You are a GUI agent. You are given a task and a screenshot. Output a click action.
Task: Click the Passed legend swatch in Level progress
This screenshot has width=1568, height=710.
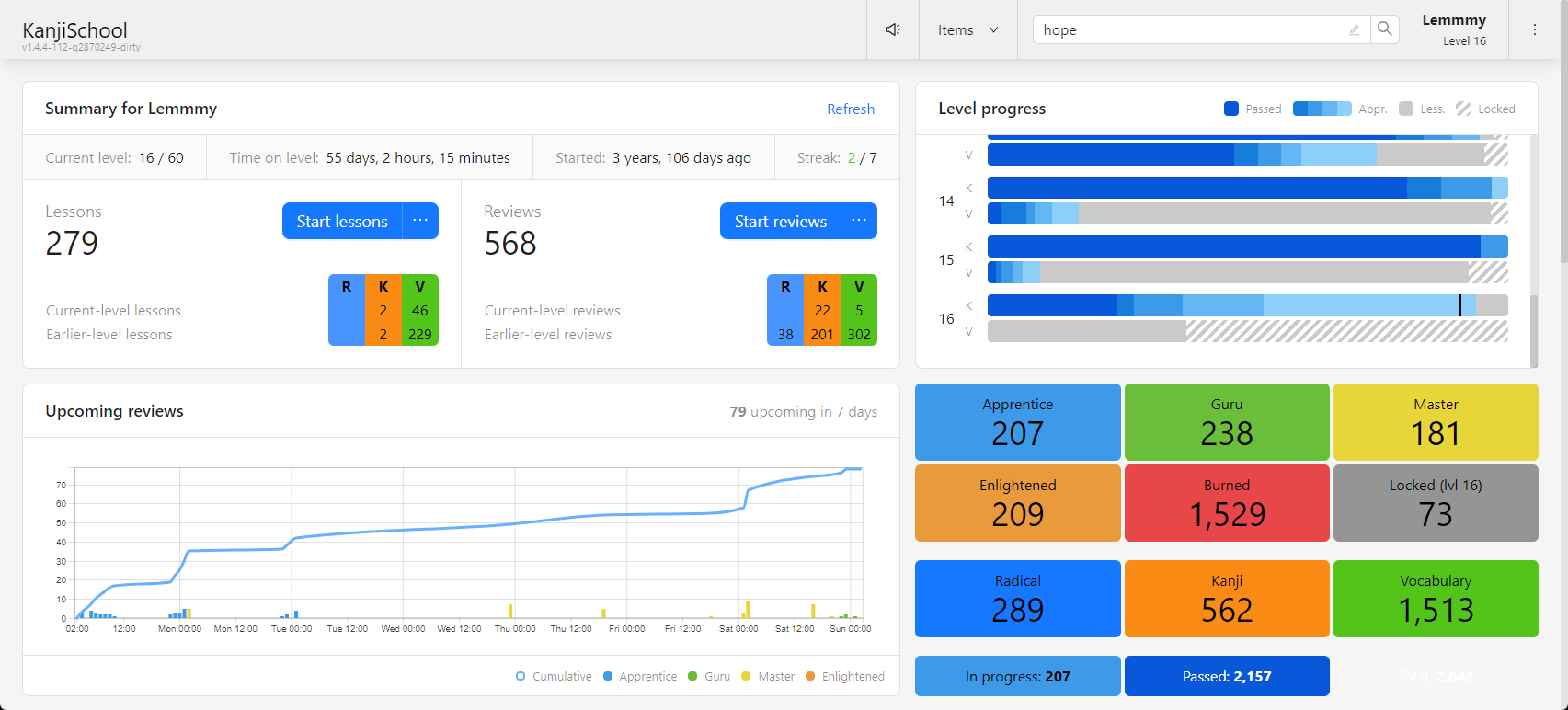[x=1231, y=109]
